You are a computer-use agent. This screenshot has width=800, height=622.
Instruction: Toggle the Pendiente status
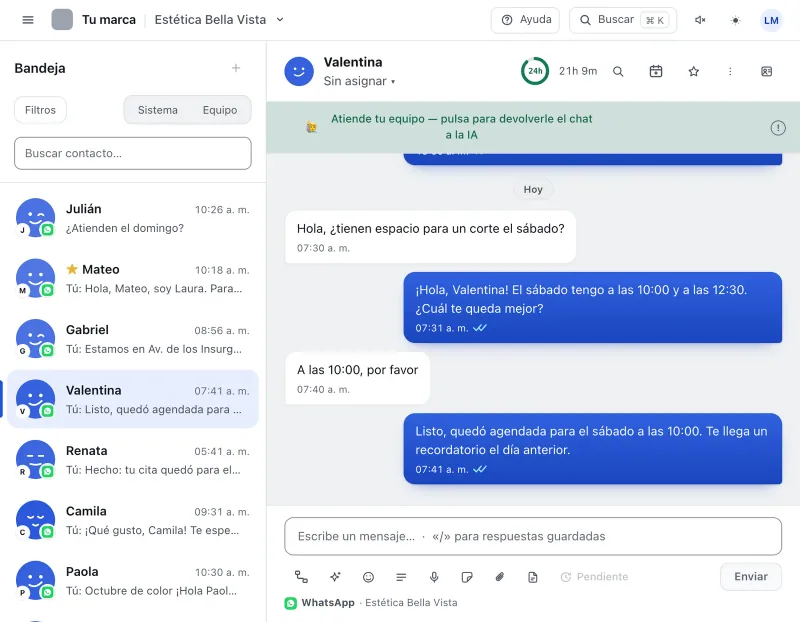[x=594, y=577]
